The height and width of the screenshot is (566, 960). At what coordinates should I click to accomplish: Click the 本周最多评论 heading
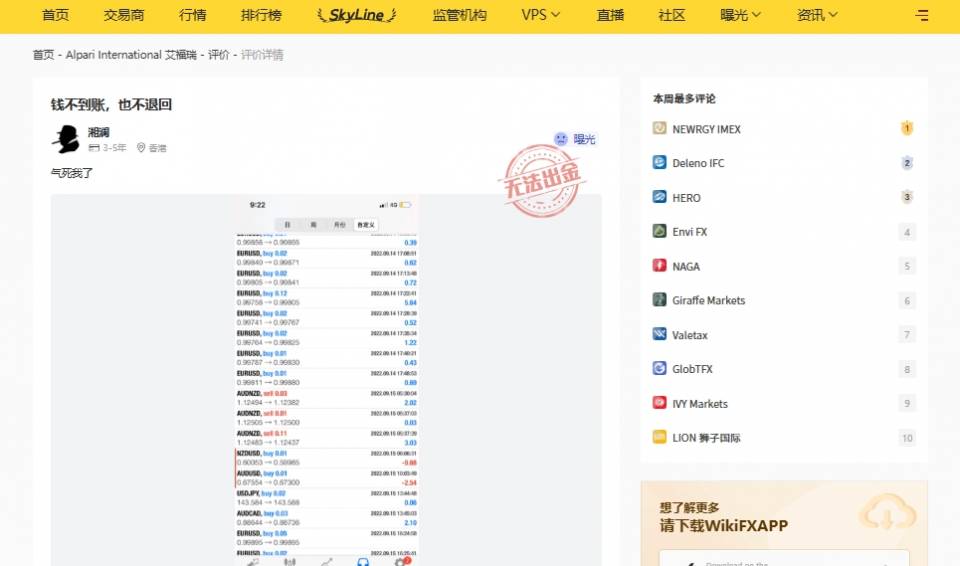click(x=684, y=99)
